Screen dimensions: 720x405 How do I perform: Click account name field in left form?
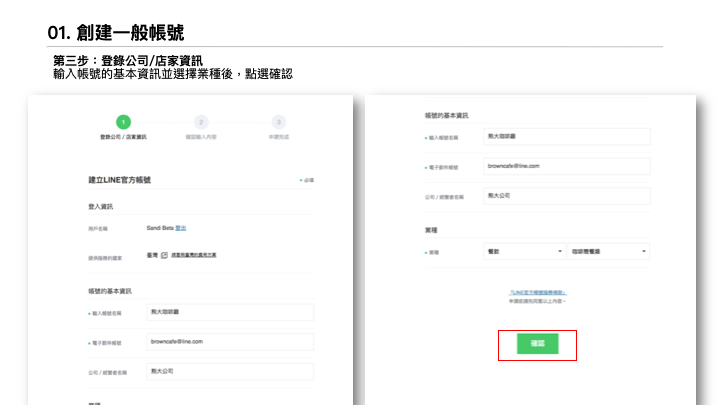229,313
